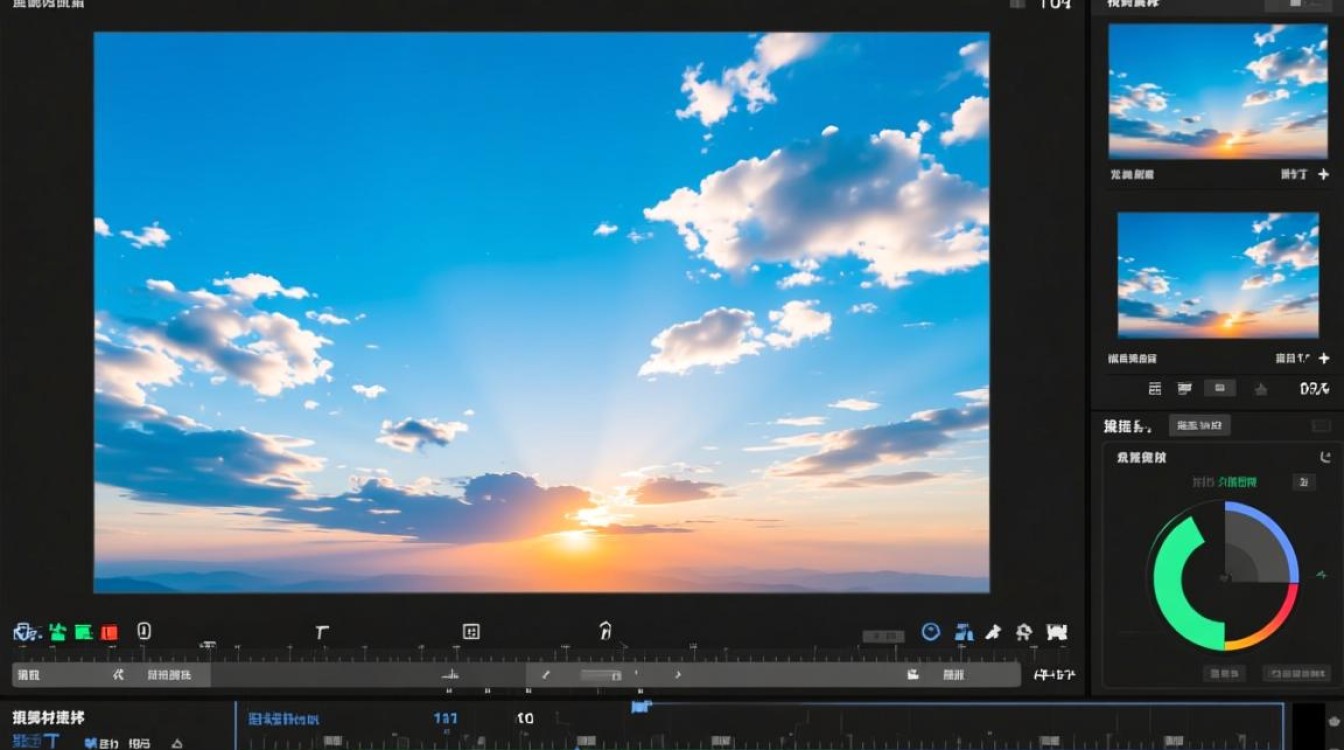
Task: Select the scissors cut icon on the gray bar
Action: tap(118, 675)
